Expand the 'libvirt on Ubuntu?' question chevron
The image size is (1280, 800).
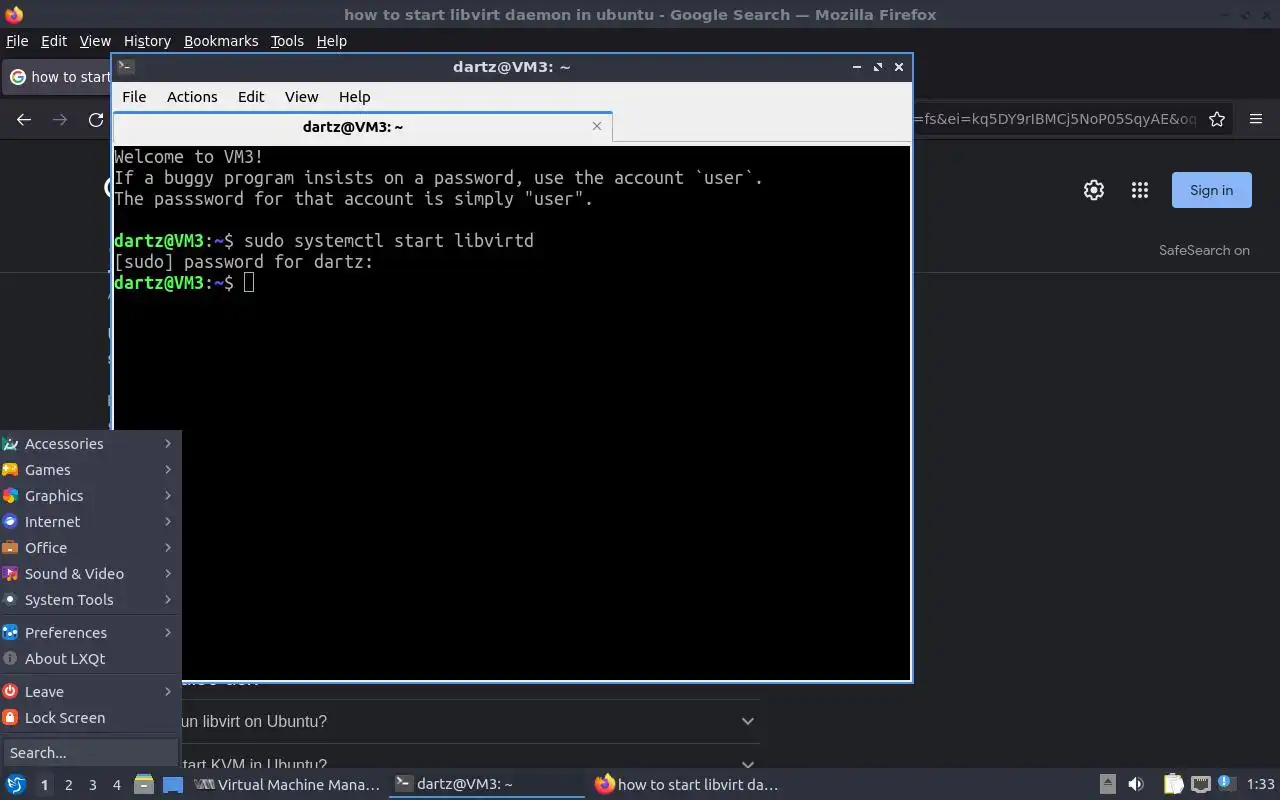click(747, 721)
